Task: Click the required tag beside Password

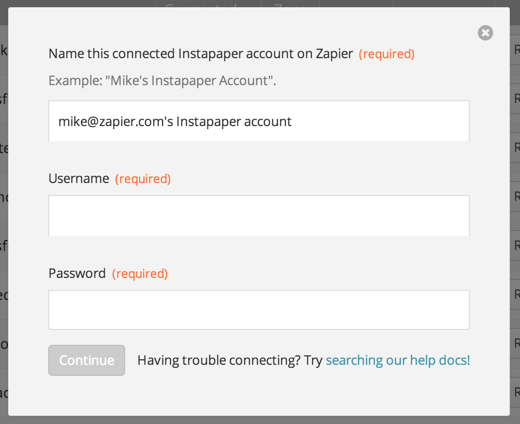Action: [x=140, y=274]
